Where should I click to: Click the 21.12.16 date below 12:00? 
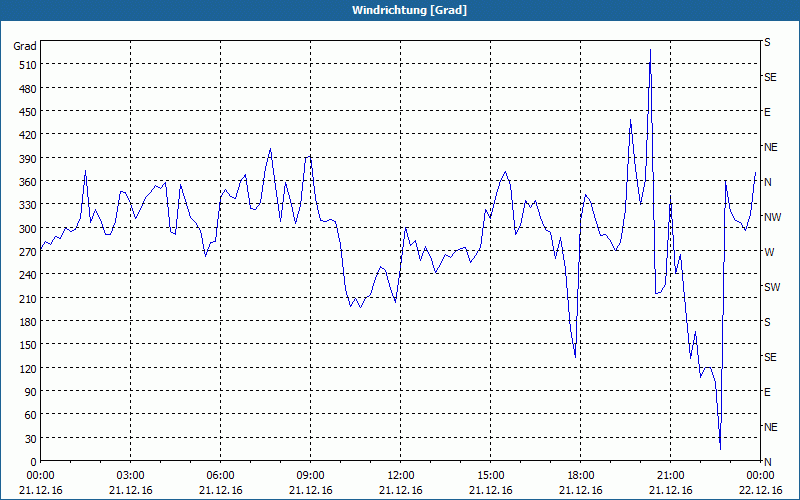coord(401,490)
